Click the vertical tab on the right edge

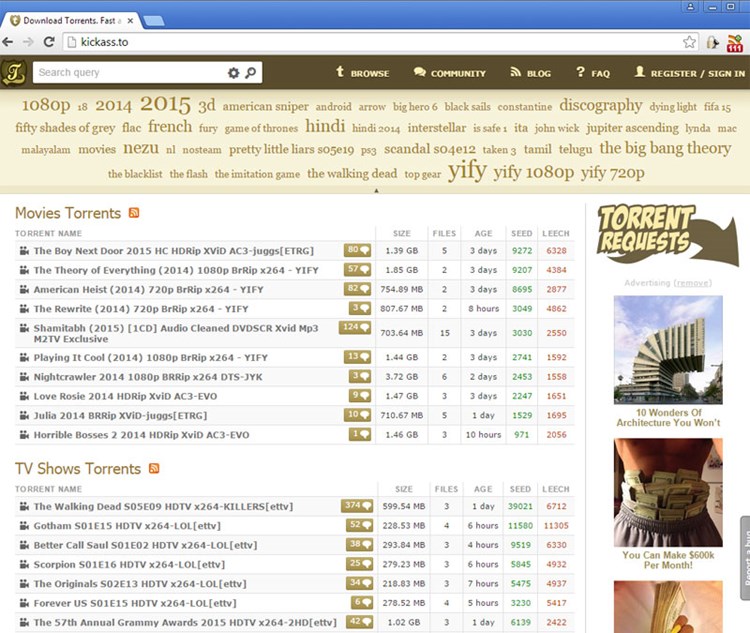click(x=745, y=558)
